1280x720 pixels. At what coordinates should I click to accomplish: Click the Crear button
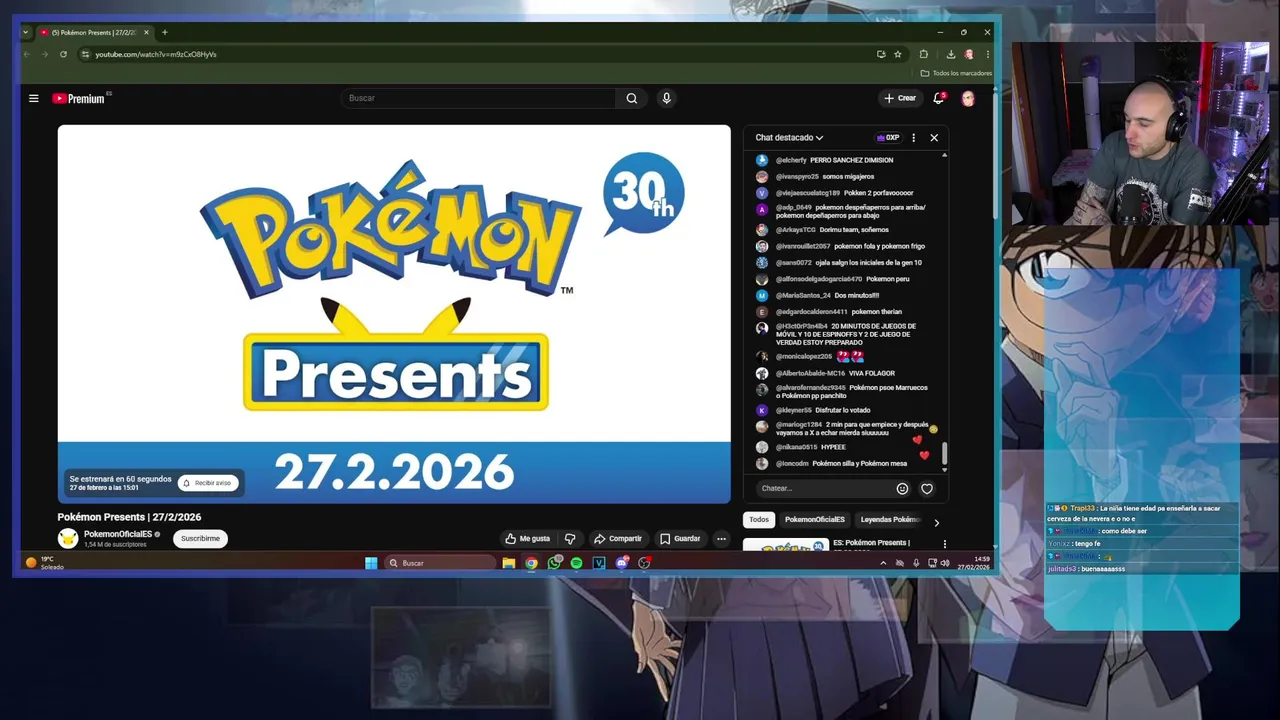900,98
